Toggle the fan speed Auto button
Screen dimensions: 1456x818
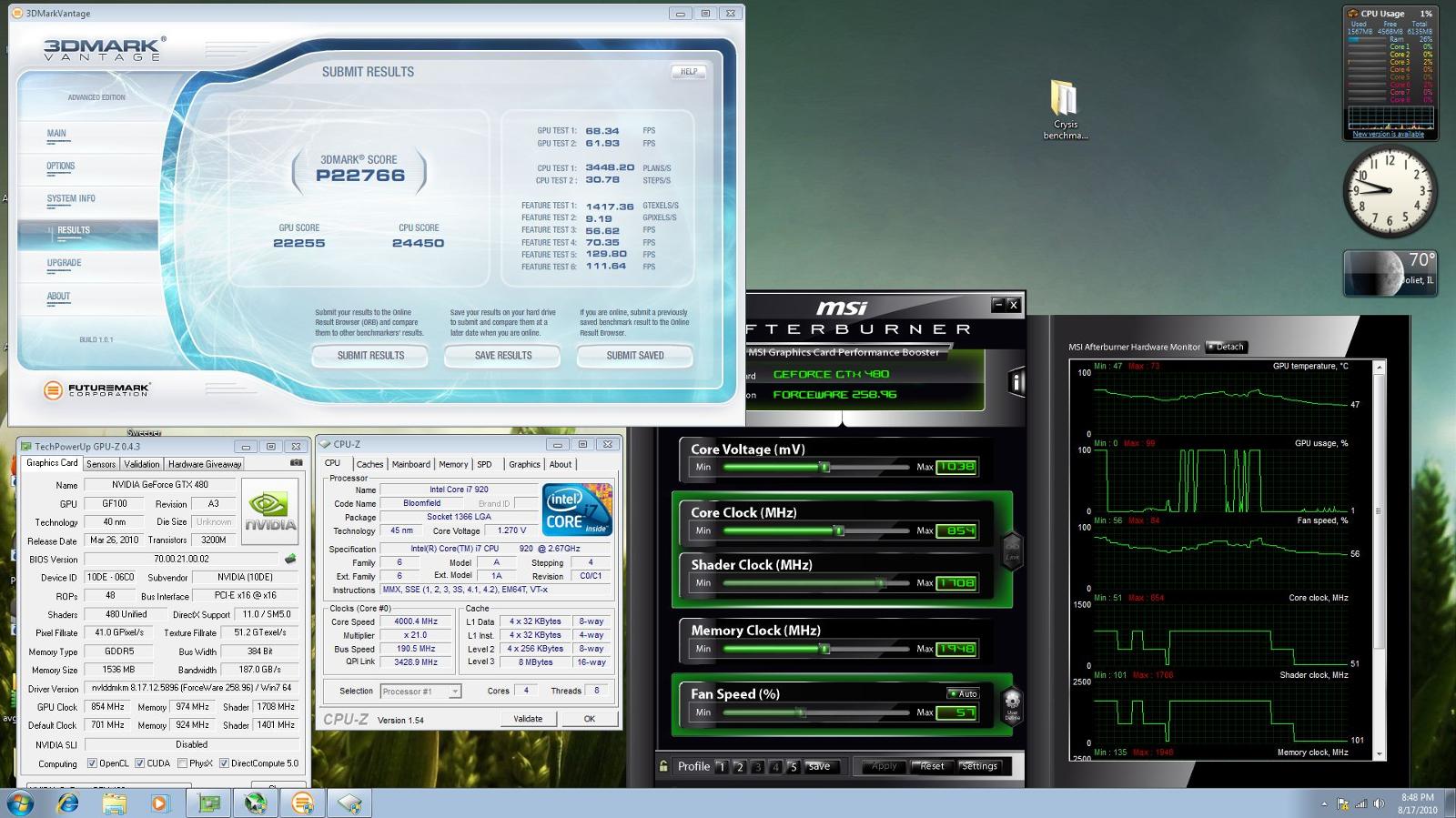coord(962,693)
